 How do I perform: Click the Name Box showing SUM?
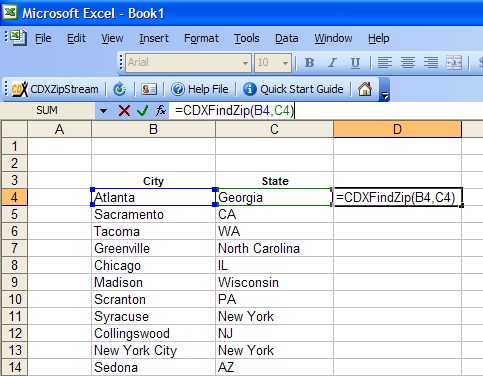coord(47,110)
